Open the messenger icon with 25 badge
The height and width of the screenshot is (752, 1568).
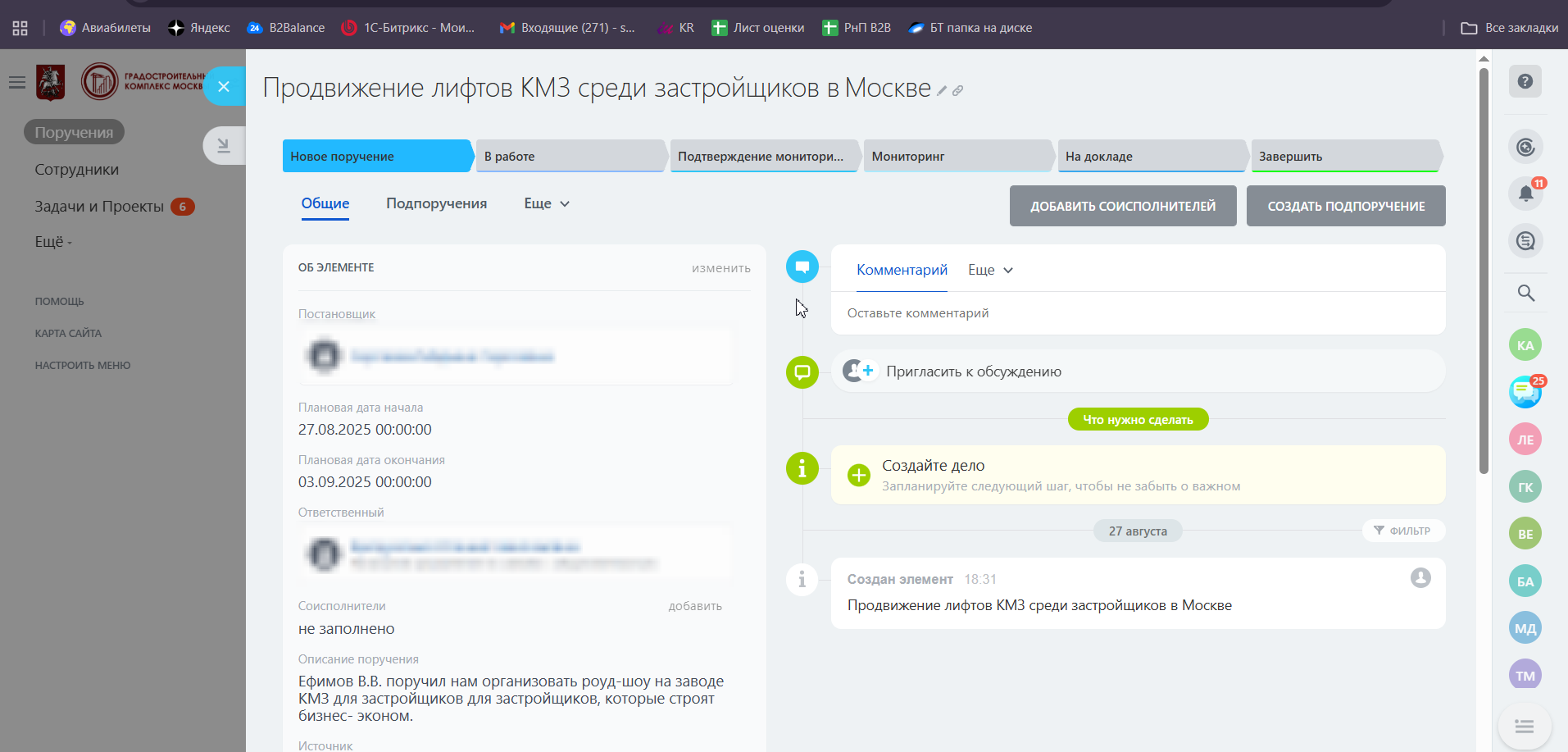(x=1526, y=392)
